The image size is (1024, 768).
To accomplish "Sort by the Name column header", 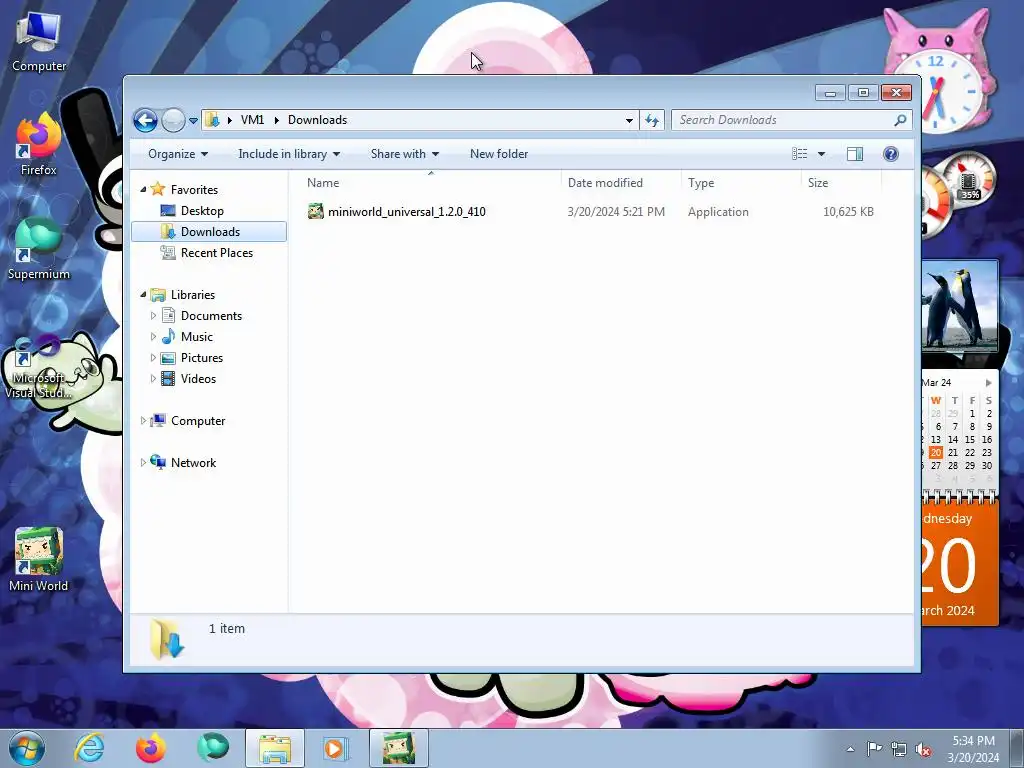I will click(x=430, y=183).
